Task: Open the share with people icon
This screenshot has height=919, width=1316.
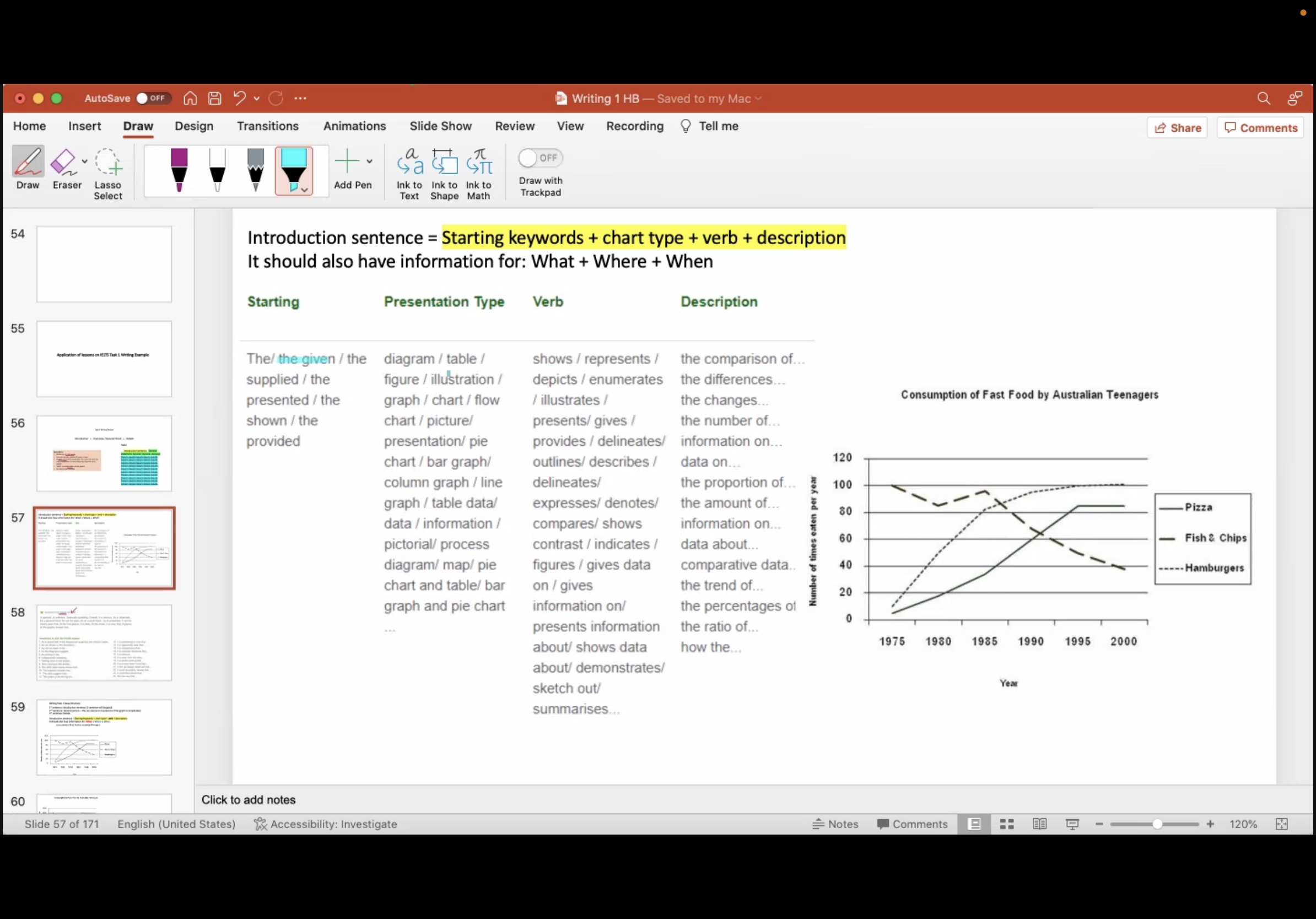Action: pyautogui.click(x=1294, y=99)
